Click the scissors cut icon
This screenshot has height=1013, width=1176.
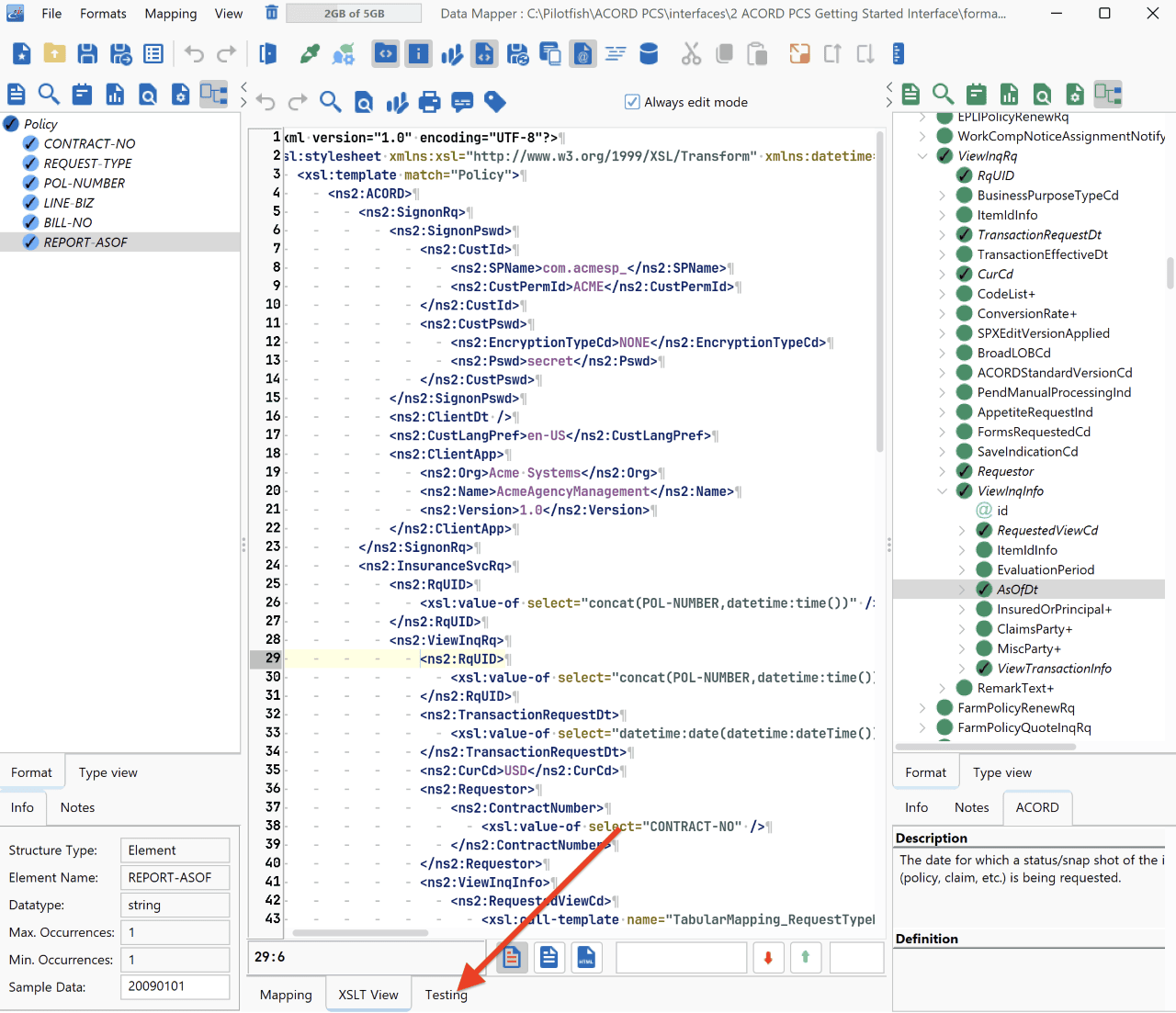[691, 53]
